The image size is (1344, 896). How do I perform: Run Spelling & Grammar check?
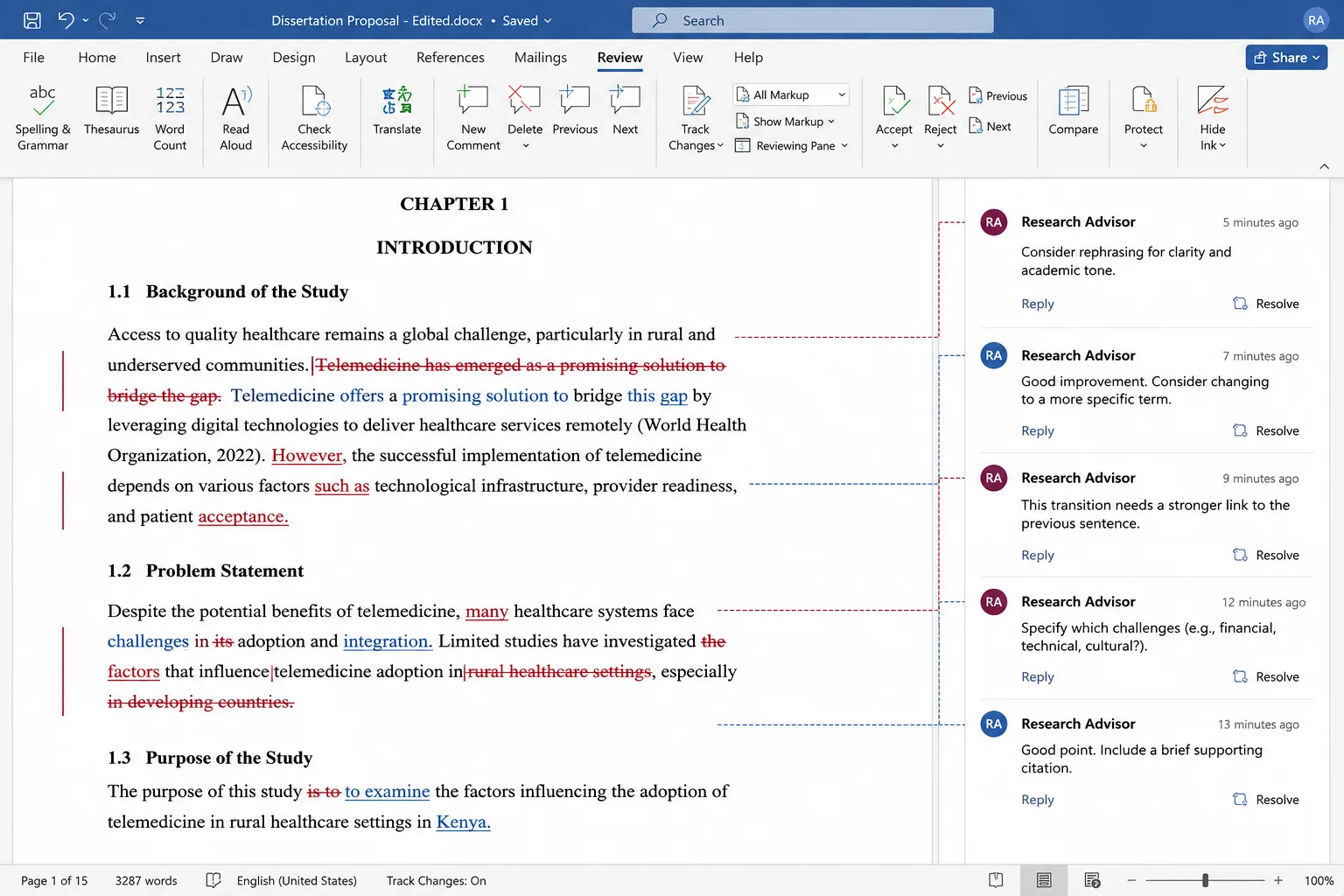[x=43, y=117]
